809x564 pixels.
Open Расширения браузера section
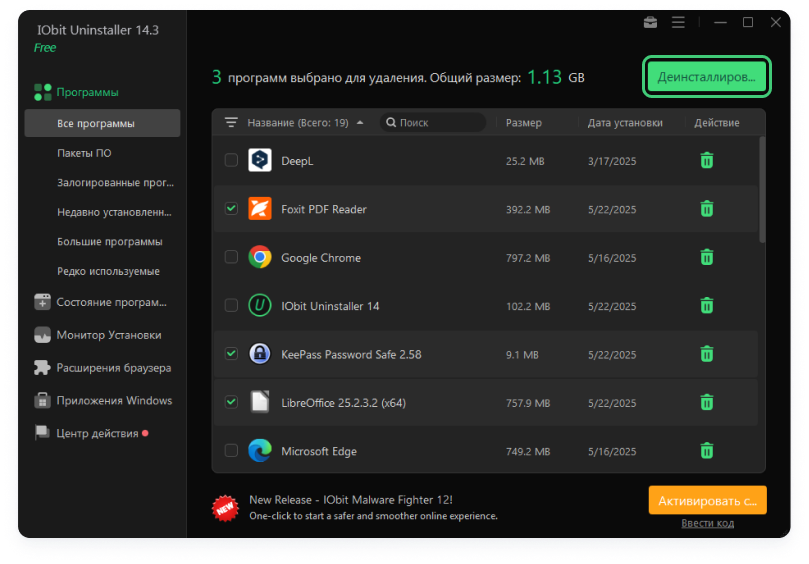coord(114,368)
